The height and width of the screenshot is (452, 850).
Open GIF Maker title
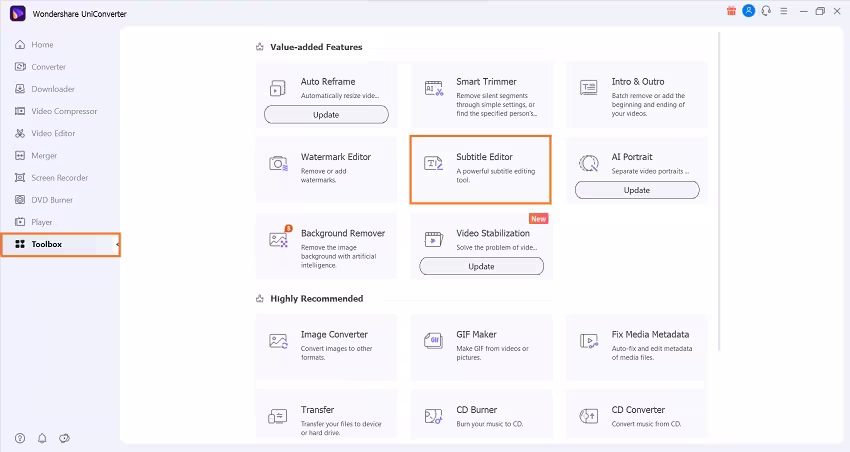point(476,334)
